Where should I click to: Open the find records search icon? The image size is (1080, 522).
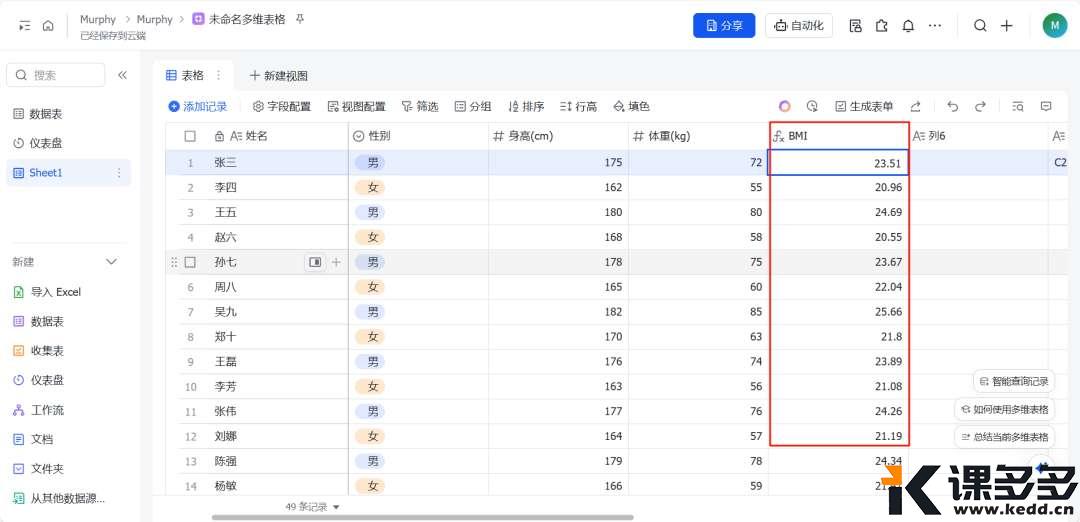1018,106
